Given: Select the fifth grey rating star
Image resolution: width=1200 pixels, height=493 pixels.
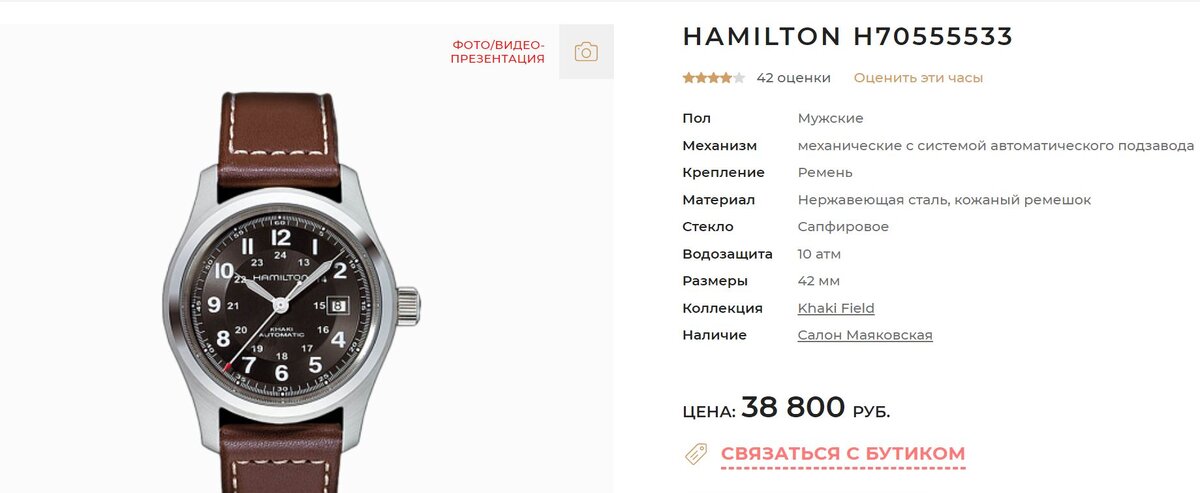Looking at the screenshot, I should click(x=740, y=77).
